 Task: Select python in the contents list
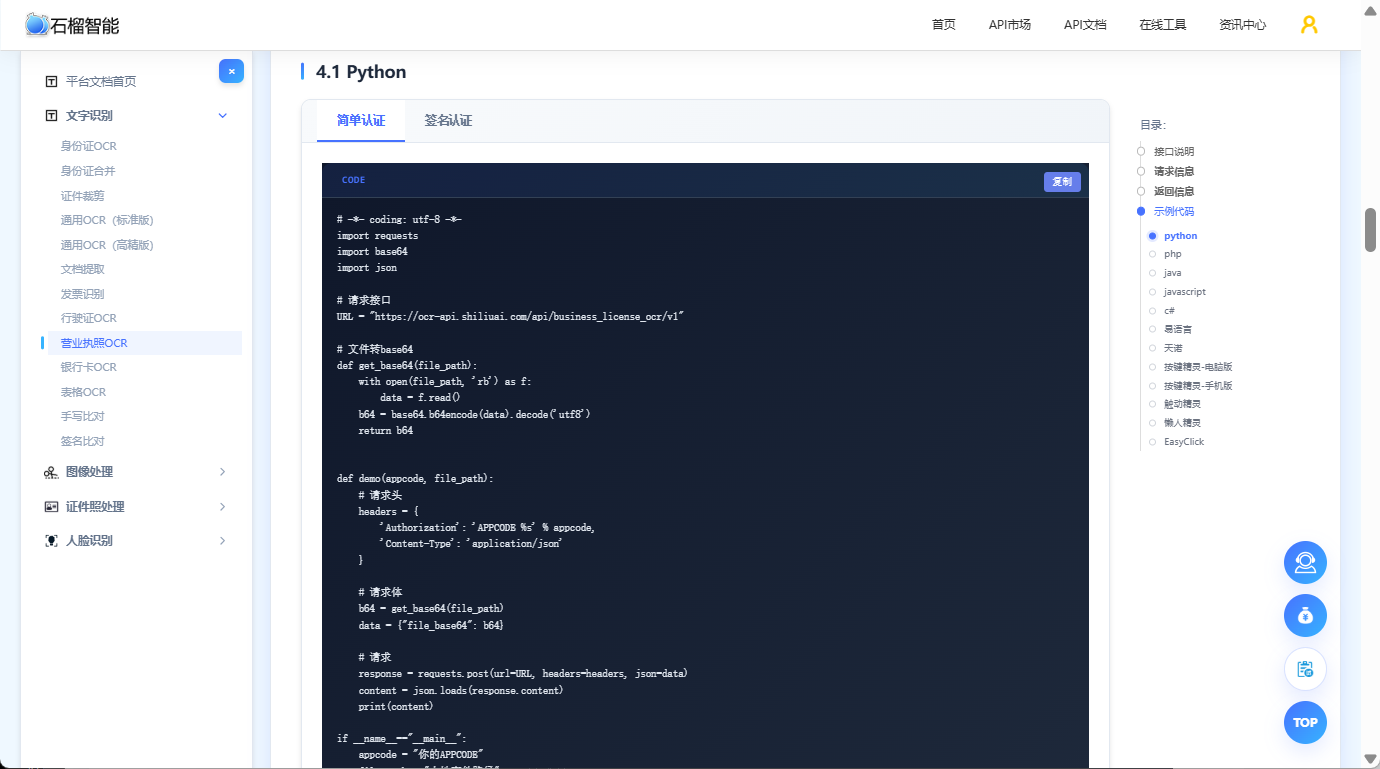[1180, 236]
